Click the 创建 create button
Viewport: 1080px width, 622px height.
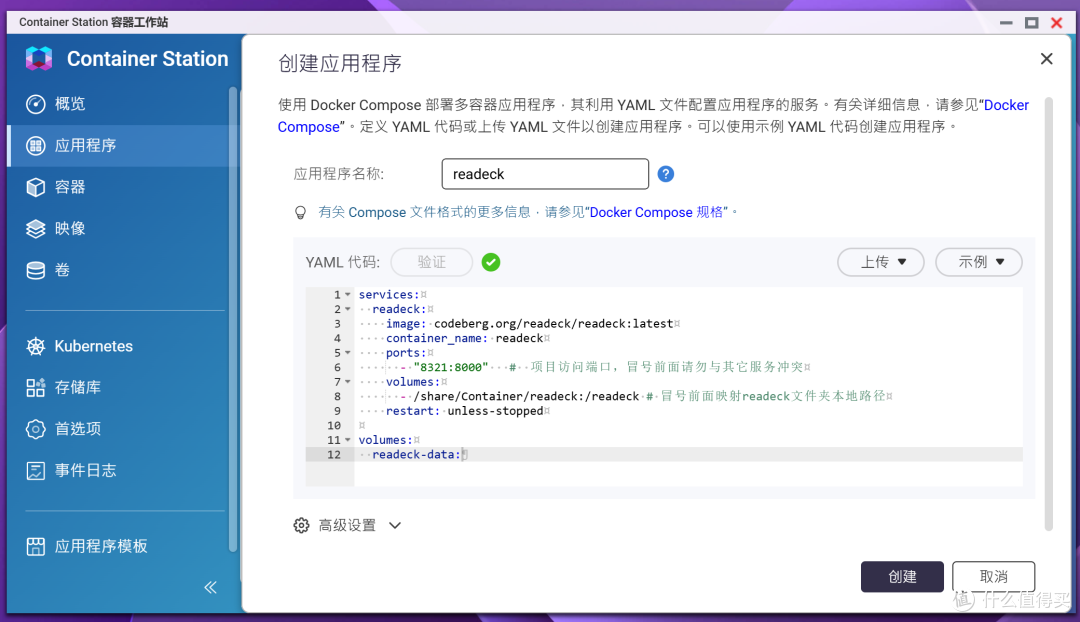(902, 577)
